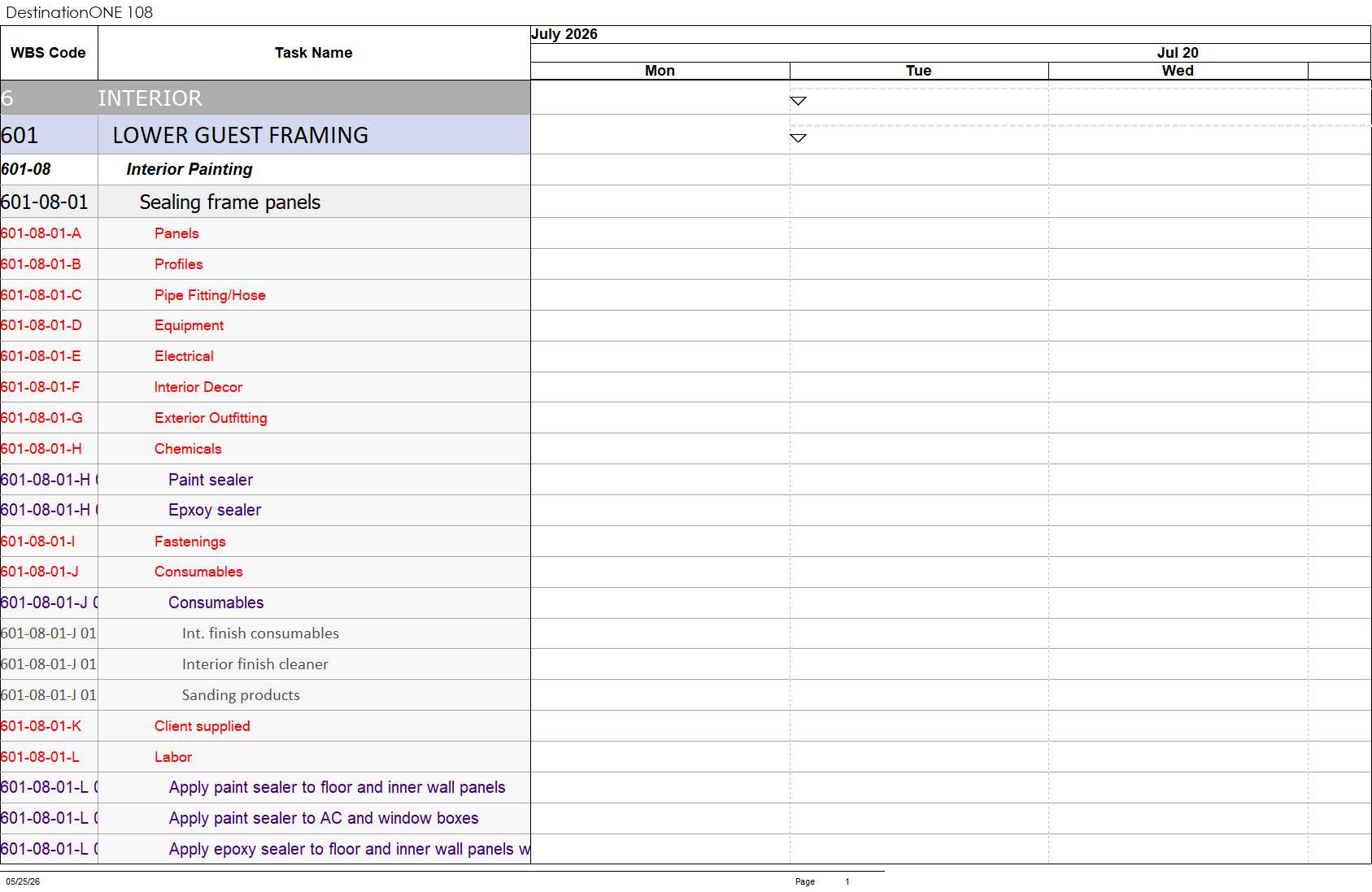
Task: Select the Profiles task row
Action: coord(265,264)
